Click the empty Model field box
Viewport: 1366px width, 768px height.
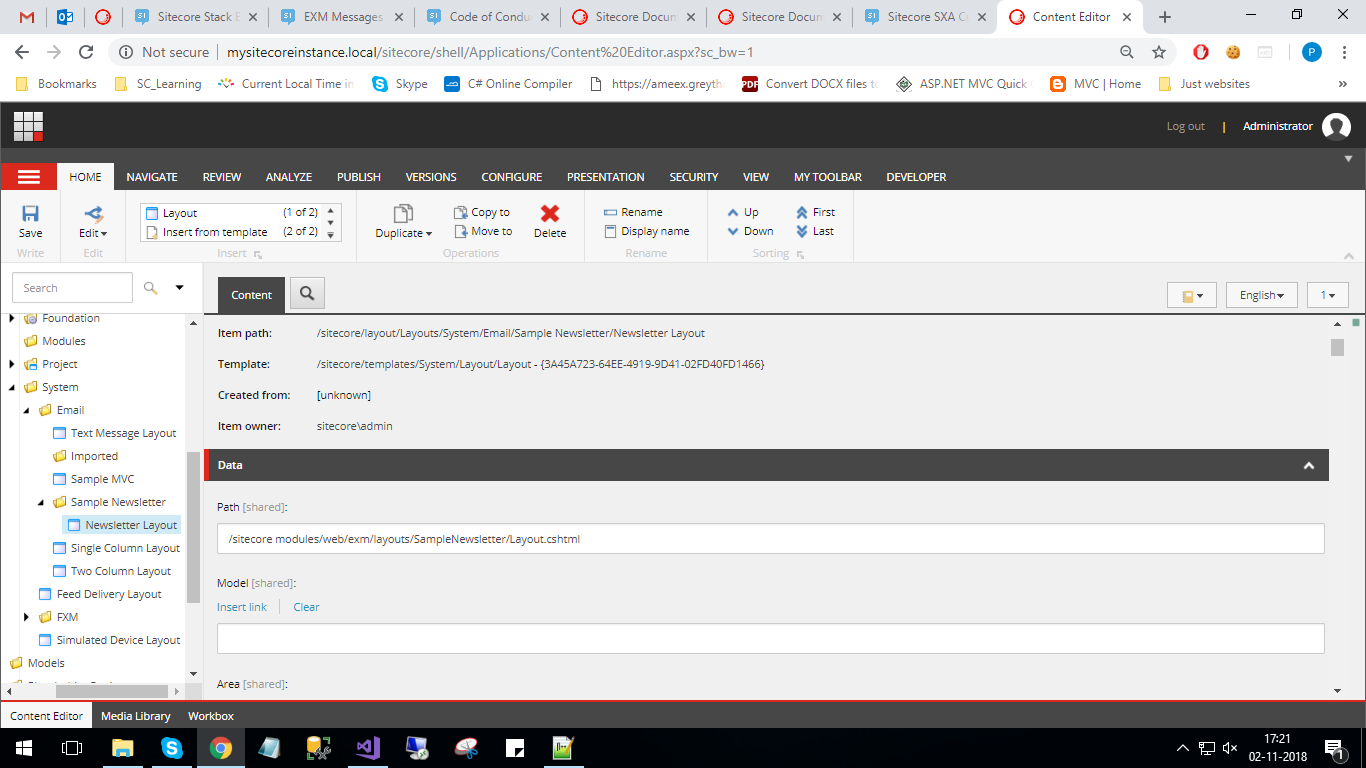(770, 639)
